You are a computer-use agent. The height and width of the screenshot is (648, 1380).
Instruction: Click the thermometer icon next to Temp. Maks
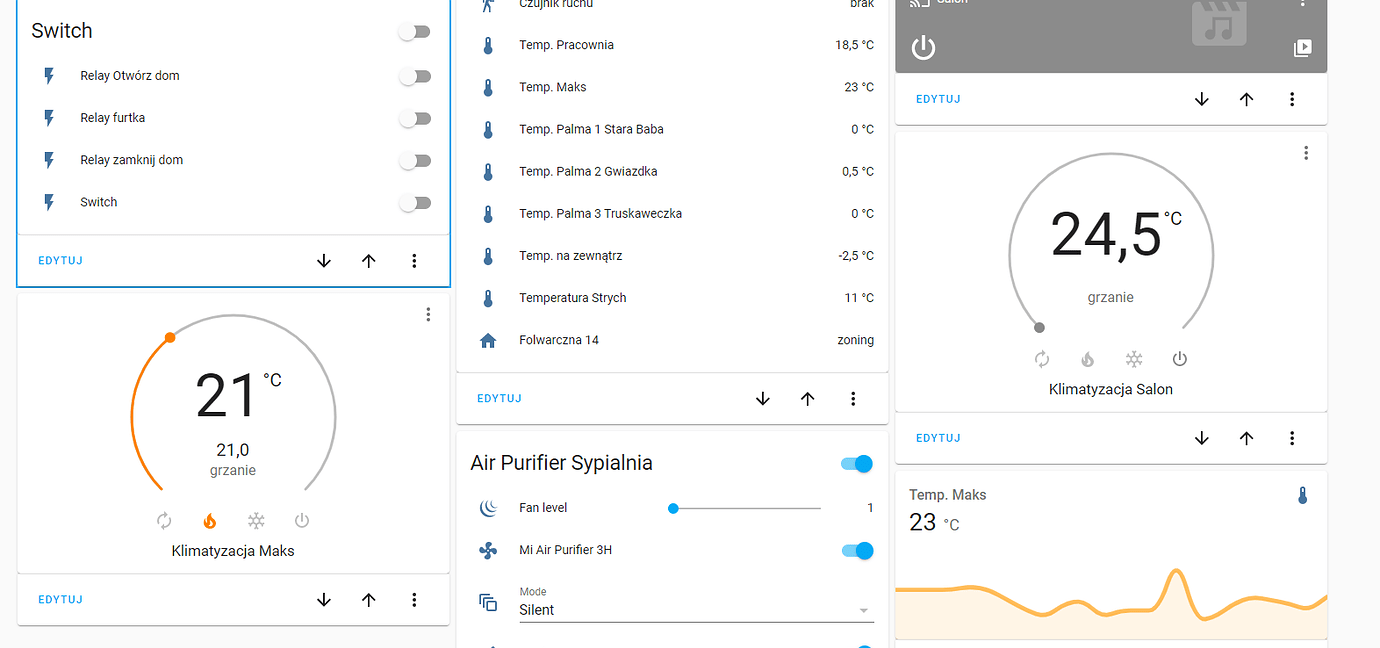coord(487,87)
